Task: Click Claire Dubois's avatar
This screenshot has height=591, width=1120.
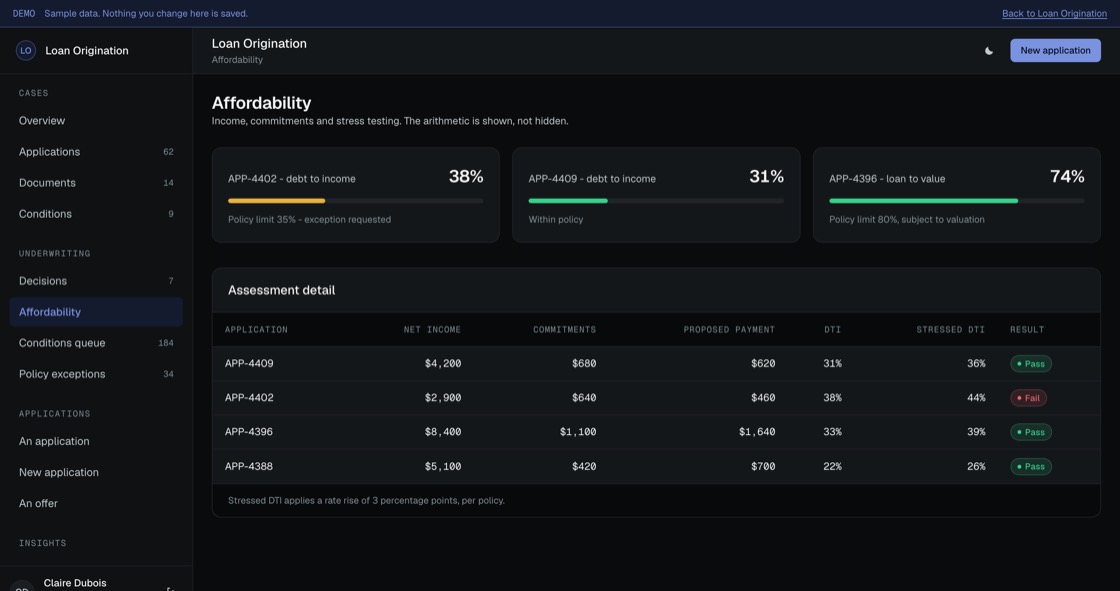Action: tap(22, 587)
